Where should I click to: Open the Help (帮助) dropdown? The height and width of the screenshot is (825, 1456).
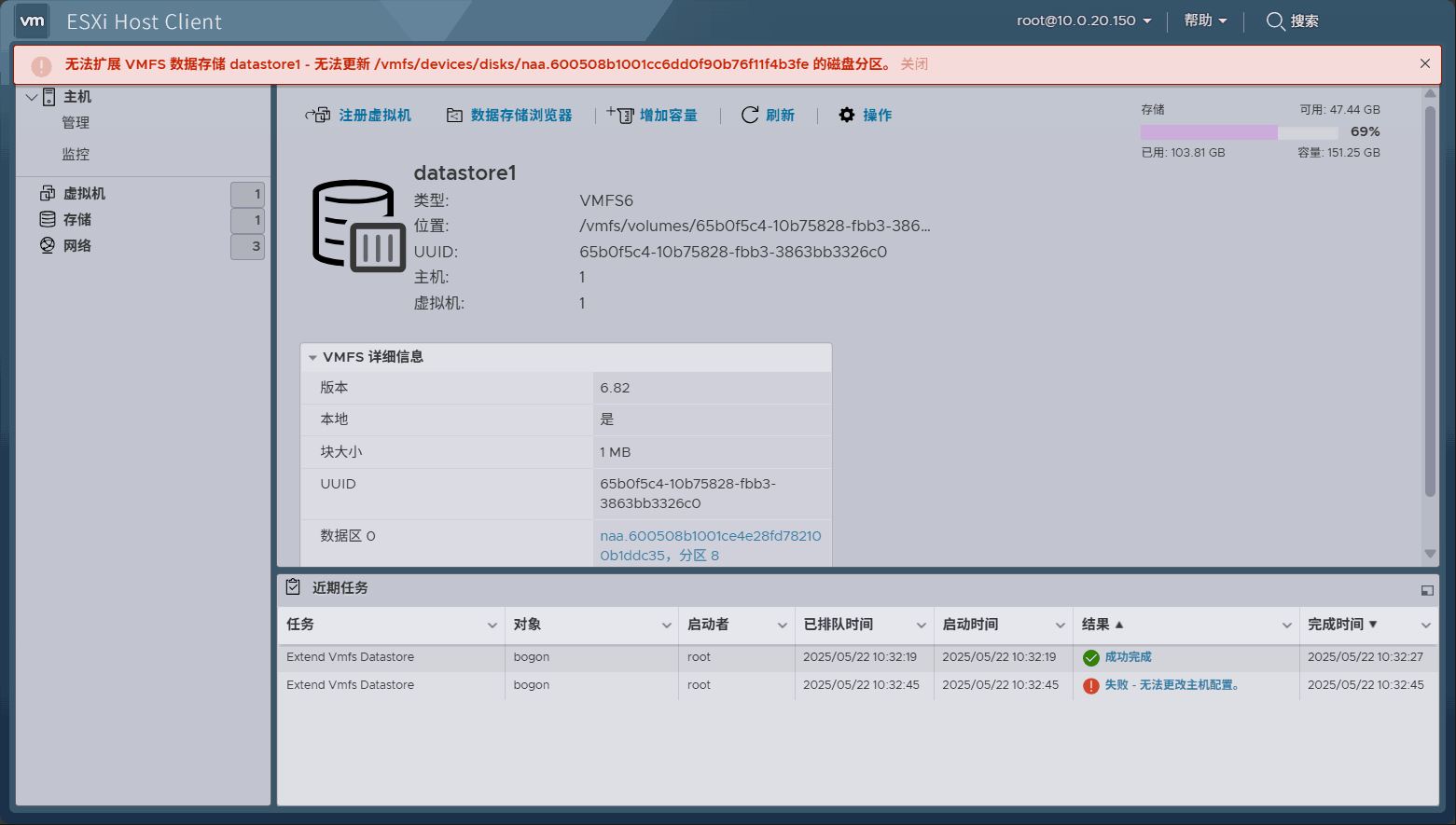[x=1205, y=21]
